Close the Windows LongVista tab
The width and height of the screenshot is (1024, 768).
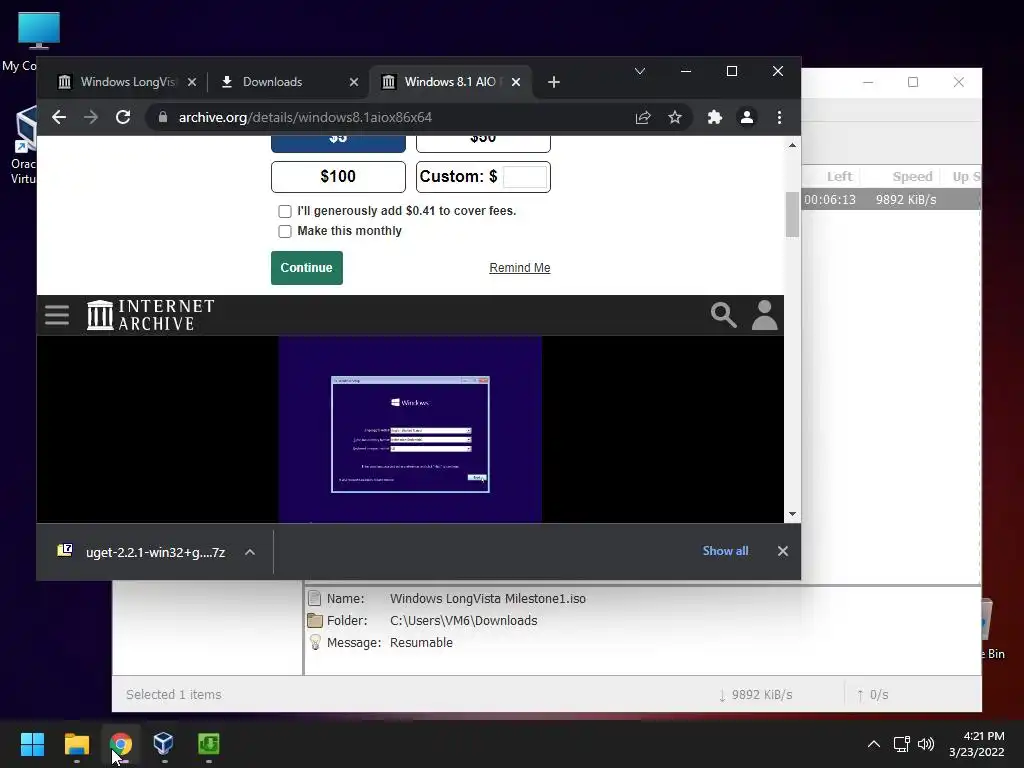coord(191,82)
